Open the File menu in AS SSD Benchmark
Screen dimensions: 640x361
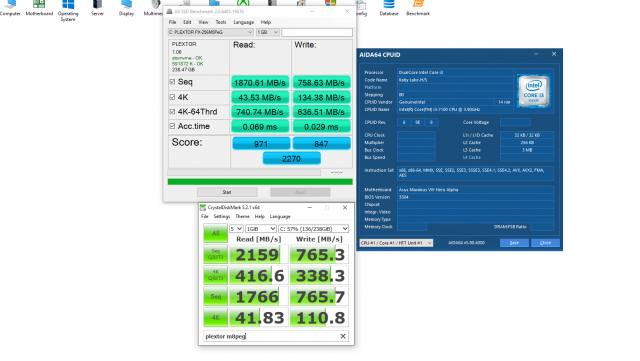click(173, 22)
